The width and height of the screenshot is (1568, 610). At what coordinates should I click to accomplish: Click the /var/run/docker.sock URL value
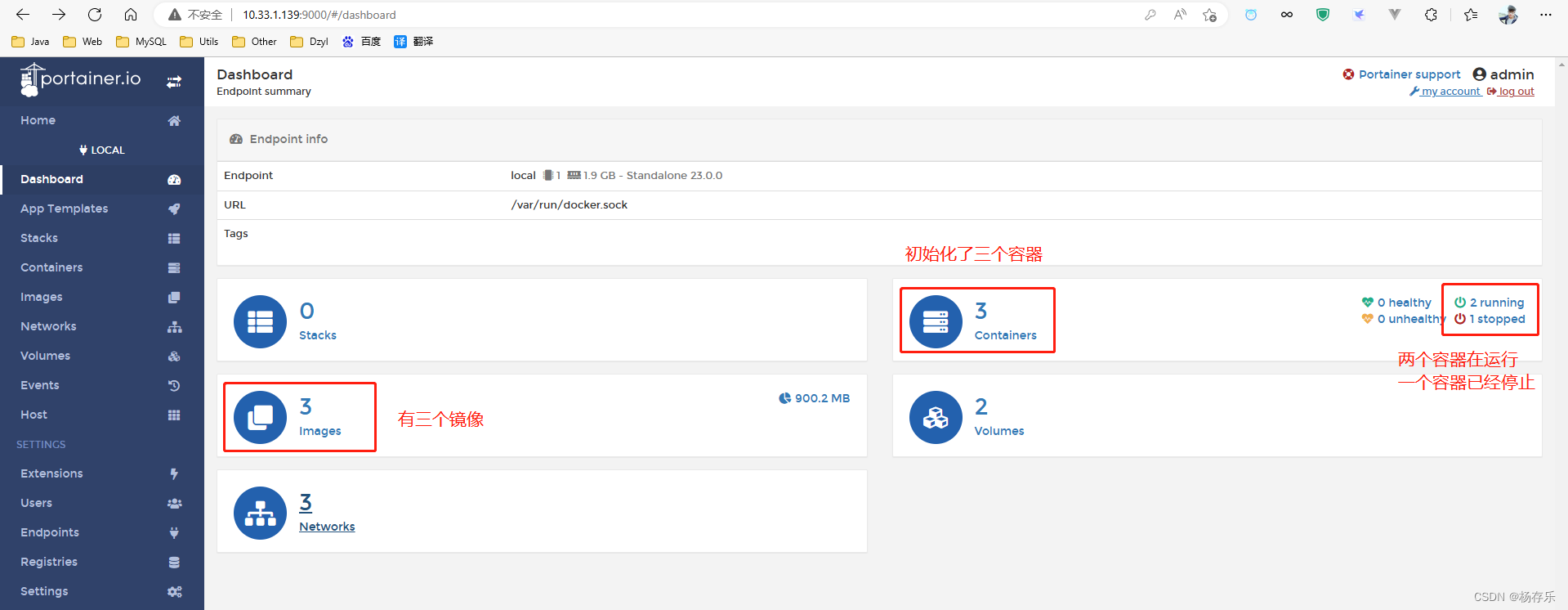[570, 204]
